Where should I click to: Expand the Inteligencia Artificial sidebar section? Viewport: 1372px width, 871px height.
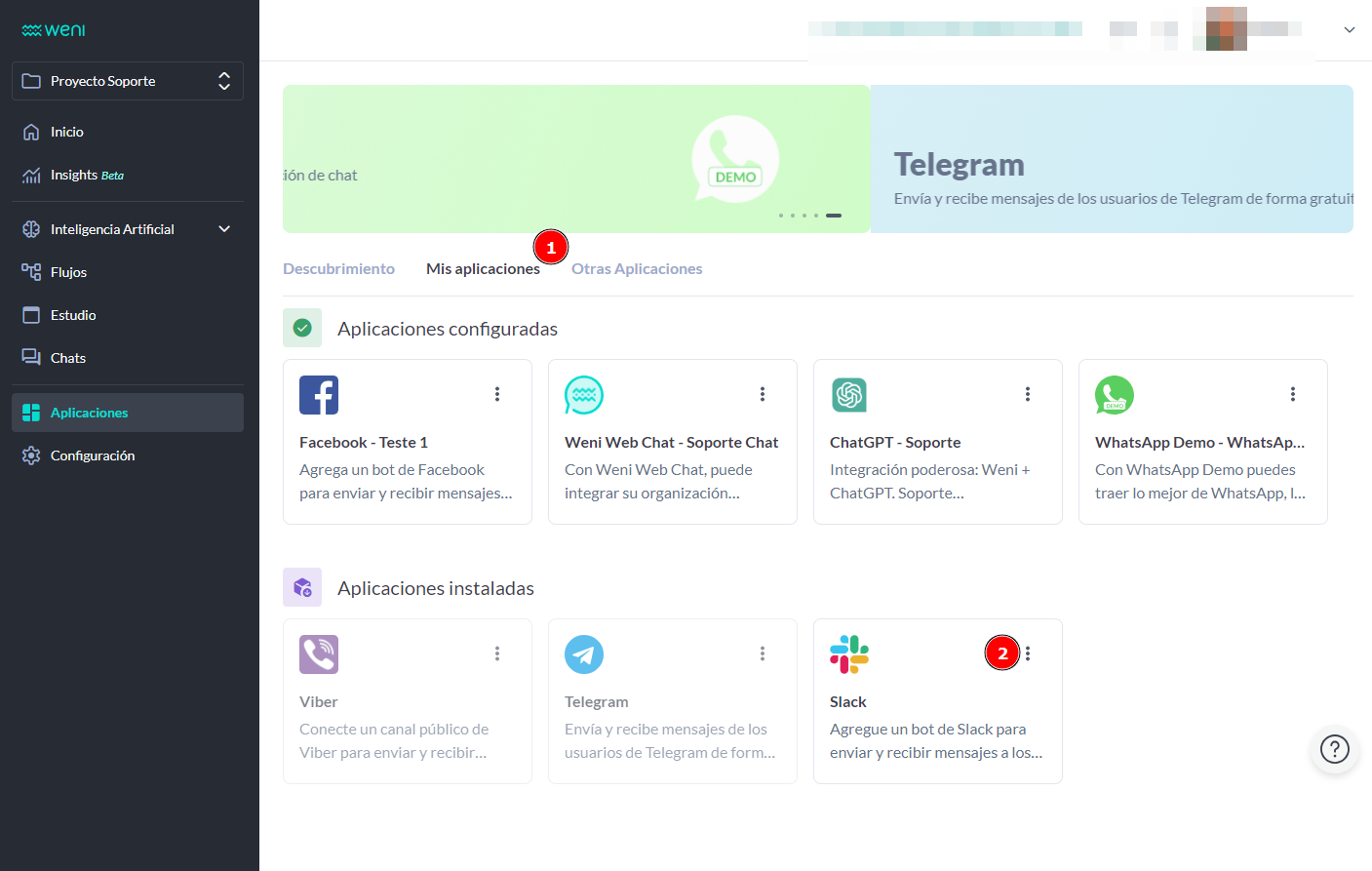coord(224,228)
